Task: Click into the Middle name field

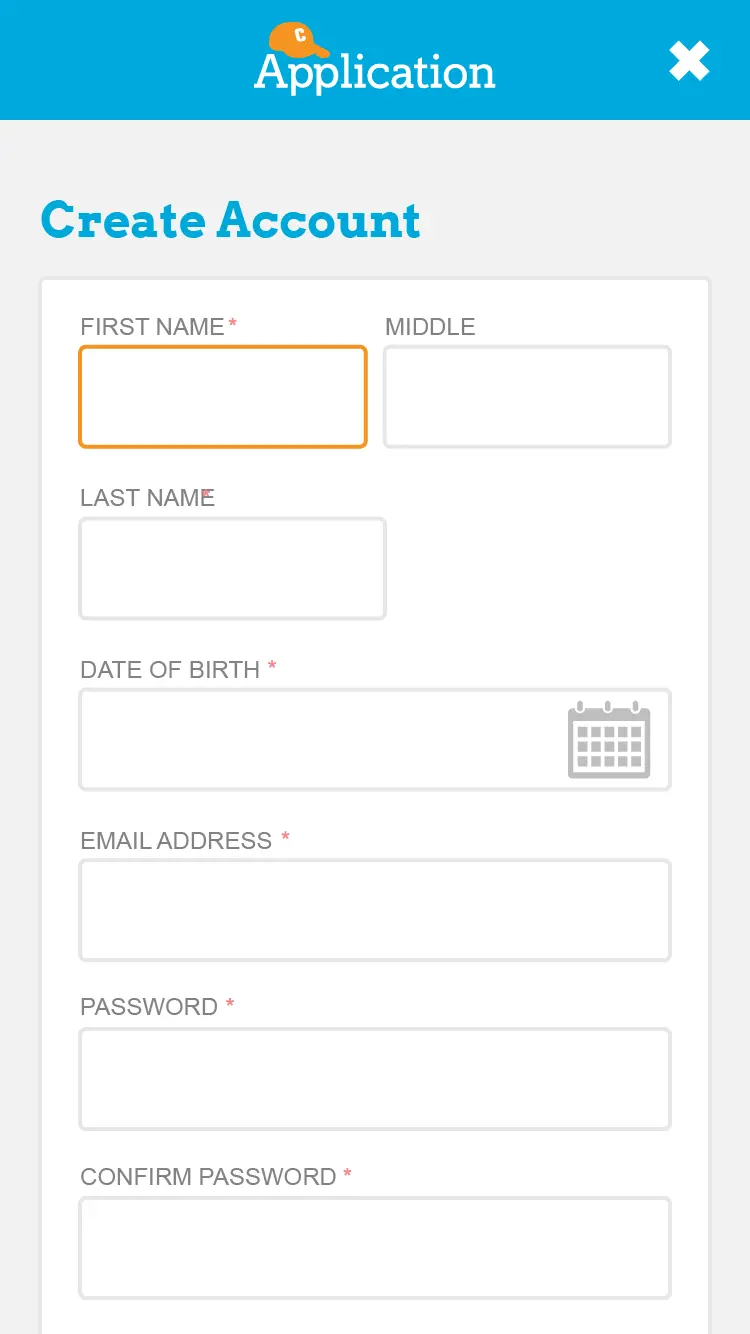Action: coord(527,397)
